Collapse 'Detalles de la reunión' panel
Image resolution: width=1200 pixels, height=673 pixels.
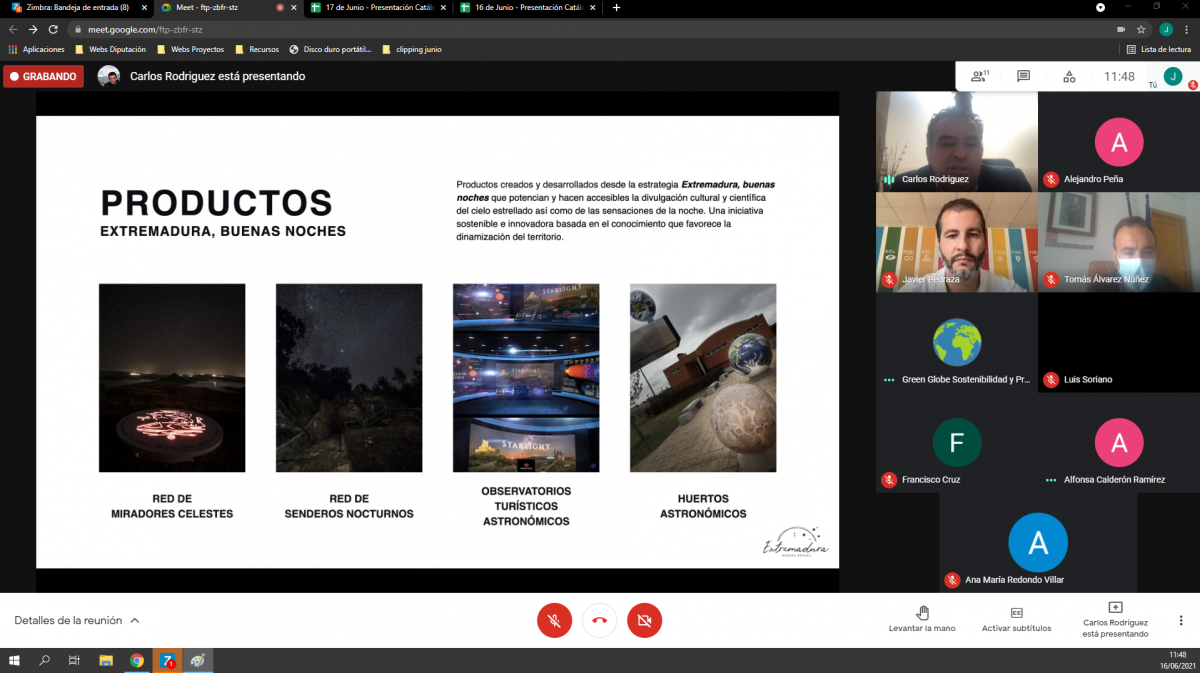point(77,620)
